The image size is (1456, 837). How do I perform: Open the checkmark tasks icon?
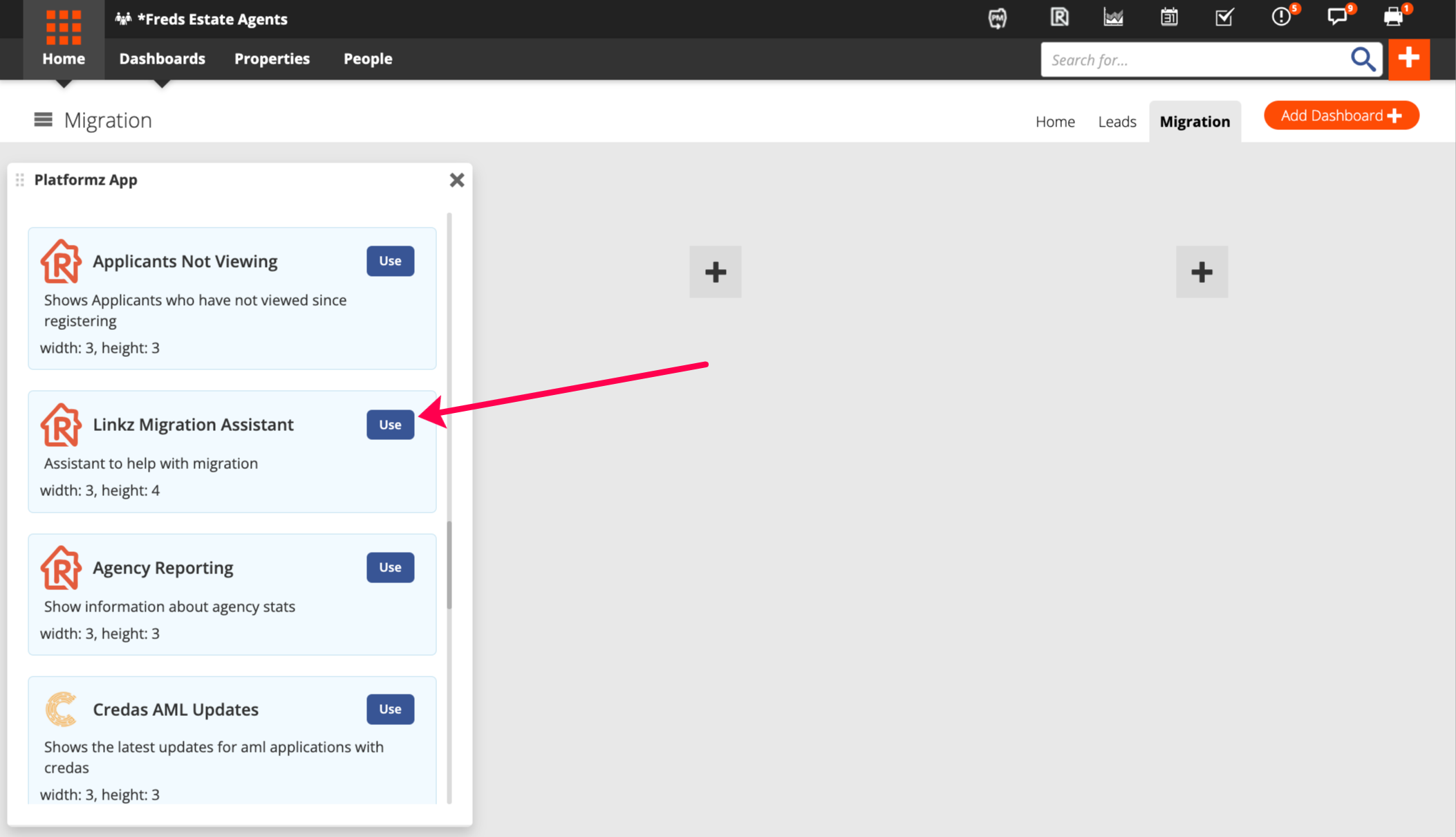click(1224, 17)
